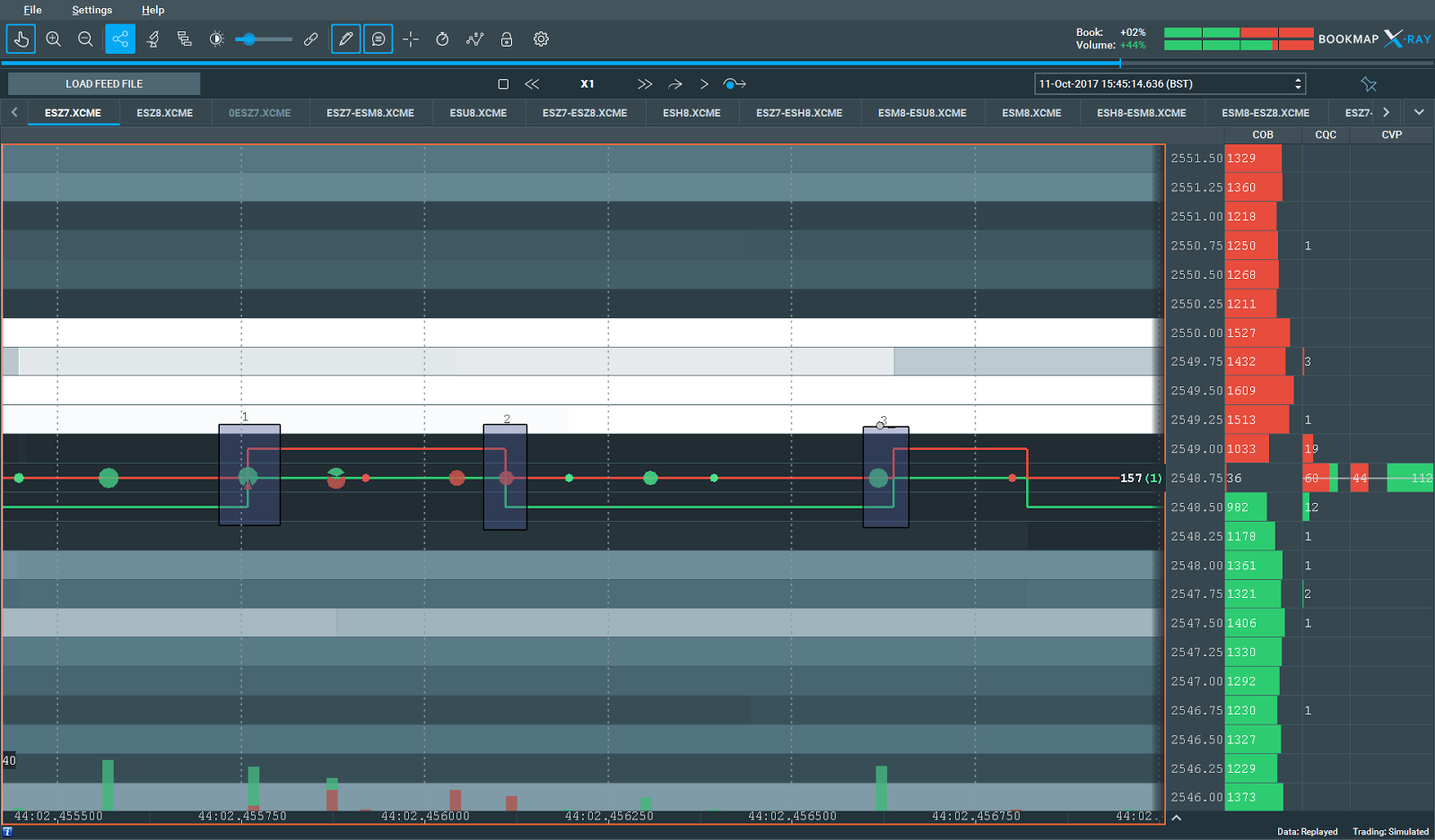Switch to the ESU8.XCME tab

point(478,113)
